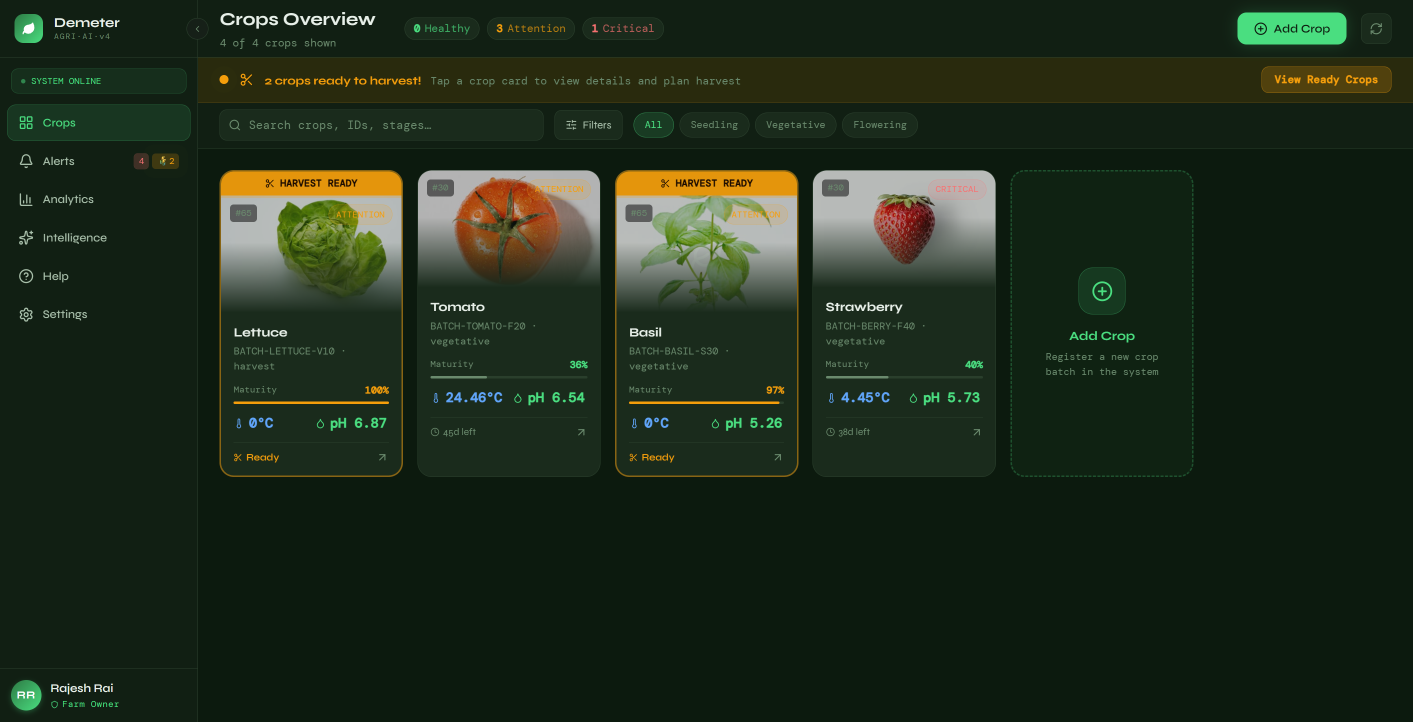1413x722 pixels.
Task: Open Lettuce card details arrow icon
Action: [x=382, y=457]
